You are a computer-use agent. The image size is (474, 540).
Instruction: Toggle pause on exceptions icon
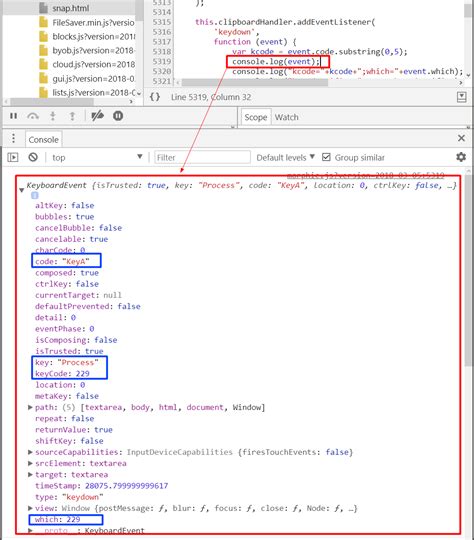(x=118, y=116)
